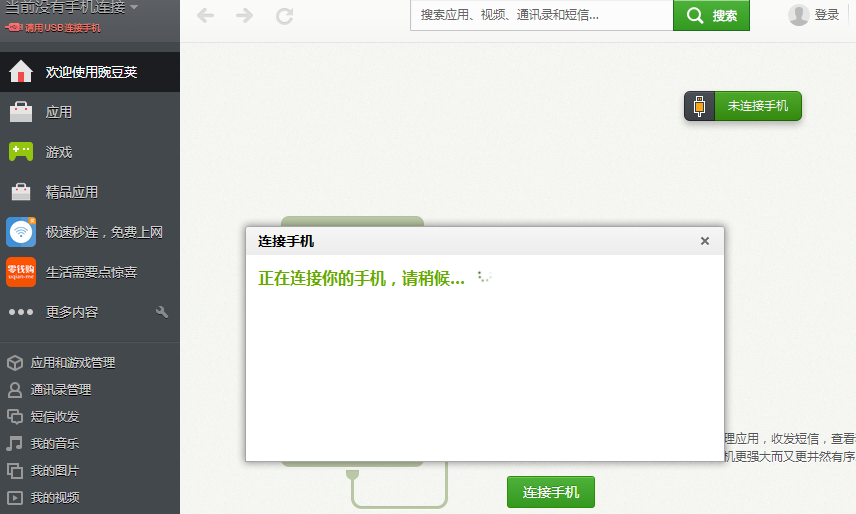The width and height of the screenshot is (856, 514).
Task: Open 生活需要点惊喜 entry
Action: [90, 272]
